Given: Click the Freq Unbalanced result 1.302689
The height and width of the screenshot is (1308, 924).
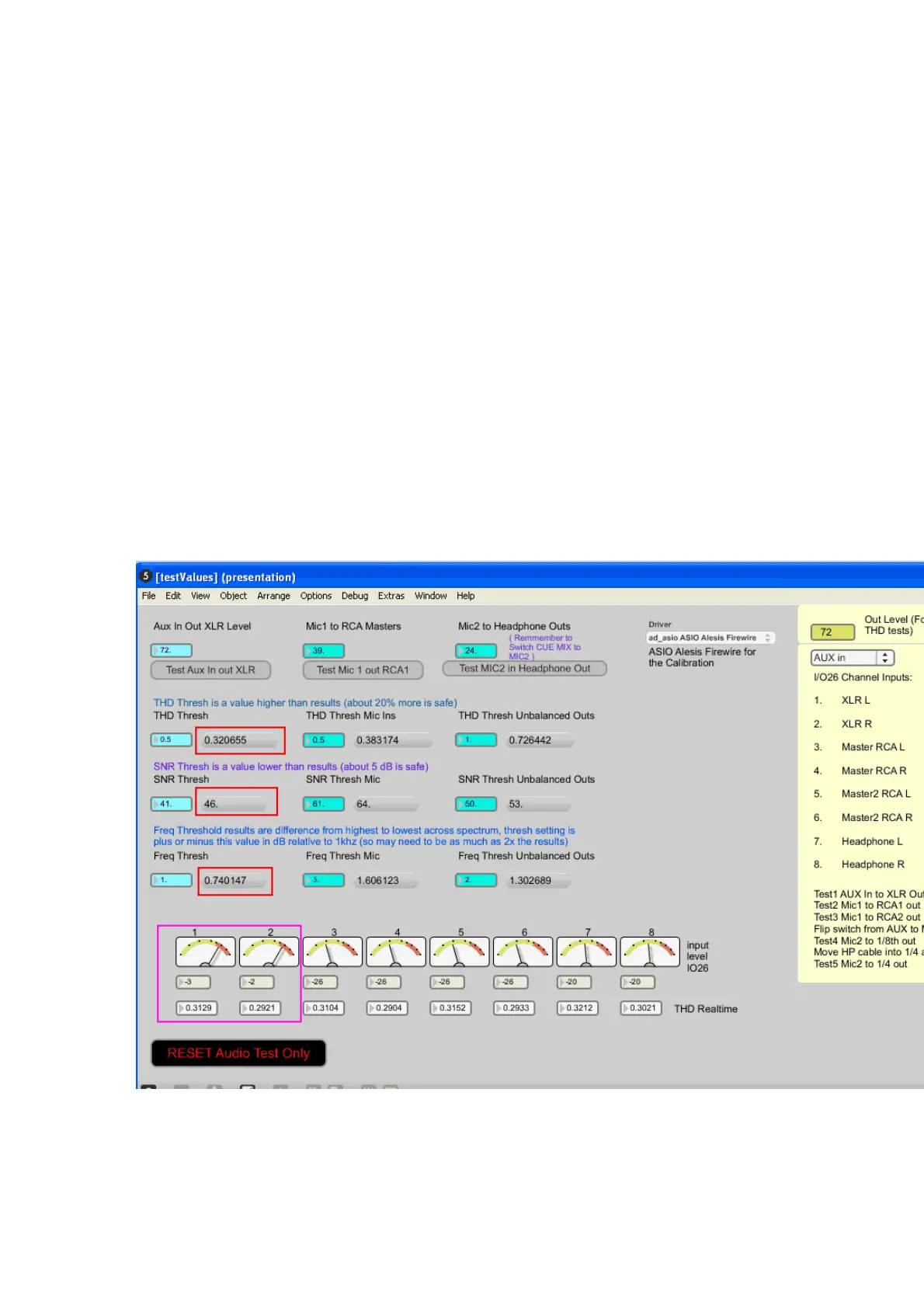Looking at the screenshot, I should coord(538,881).
